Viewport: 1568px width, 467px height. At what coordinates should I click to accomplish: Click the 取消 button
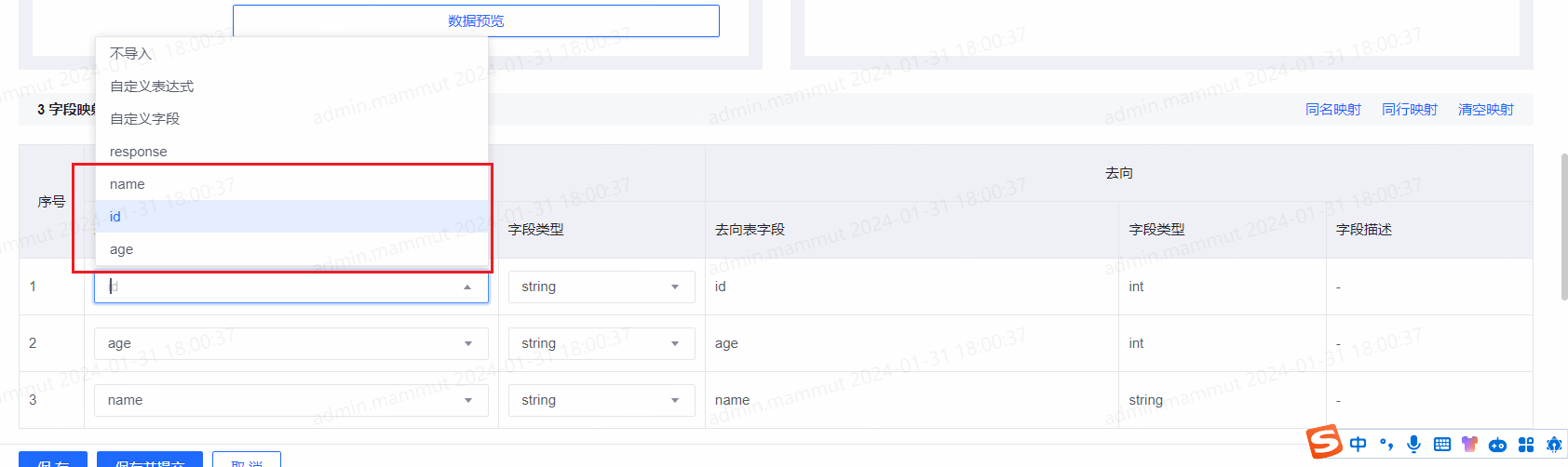pos(247,460)
